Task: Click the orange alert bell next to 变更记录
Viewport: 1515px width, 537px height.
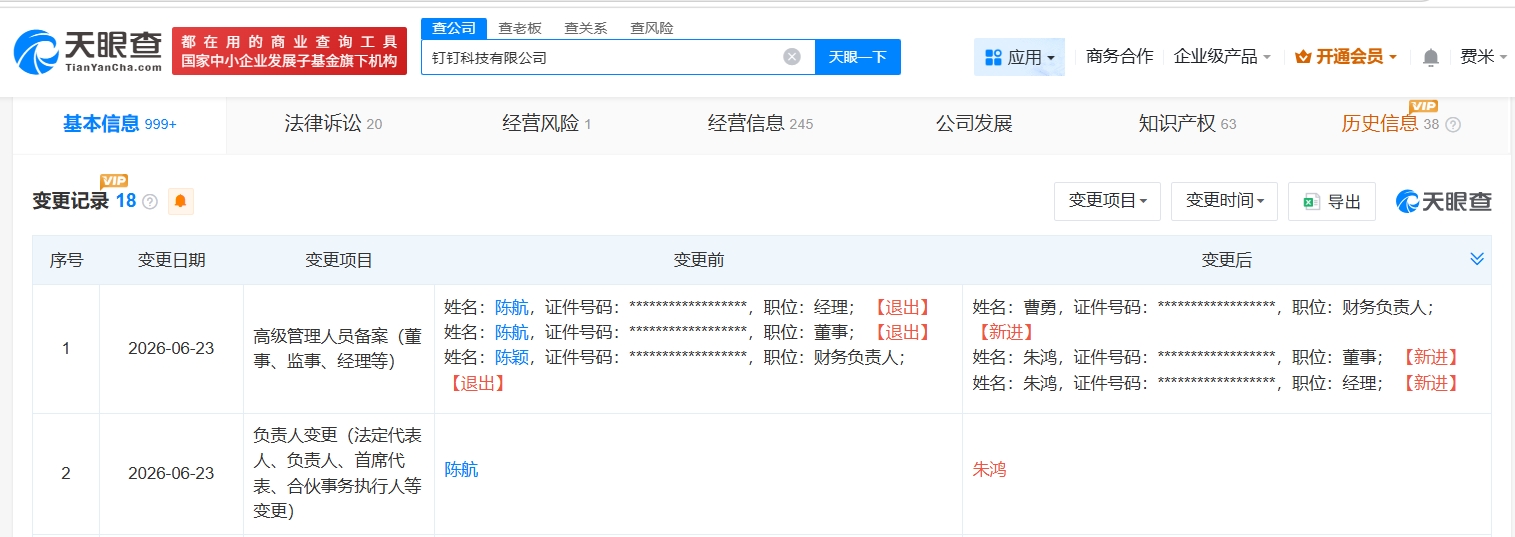Action: click(181, 201)
